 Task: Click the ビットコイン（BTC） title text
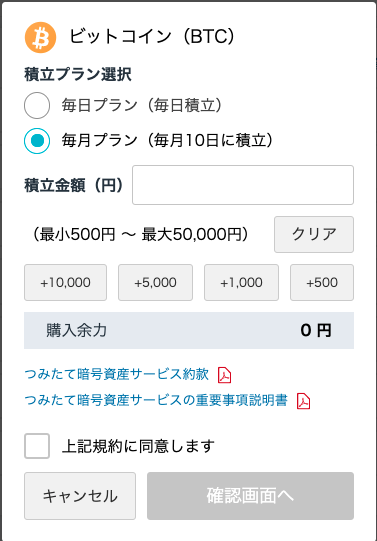click(x=152, y=36)
